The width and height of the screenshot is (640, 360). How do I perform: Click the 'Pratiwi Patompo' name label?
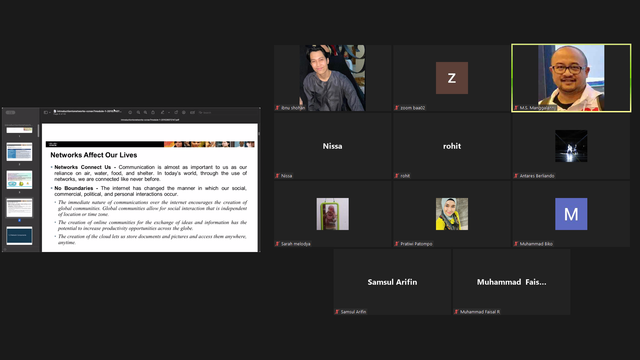pos(416,244)
